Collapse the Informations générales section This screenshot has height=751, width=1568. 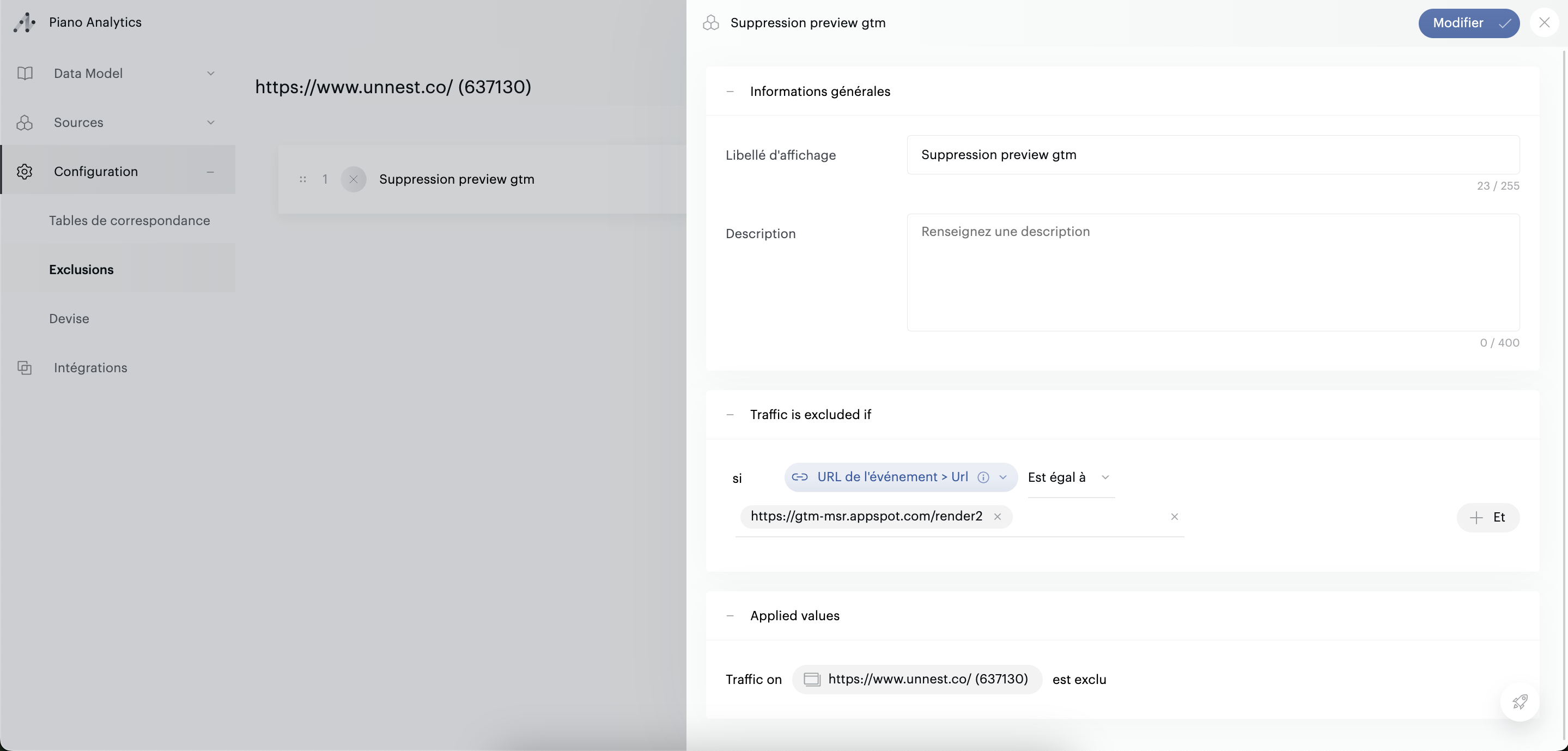730,92
